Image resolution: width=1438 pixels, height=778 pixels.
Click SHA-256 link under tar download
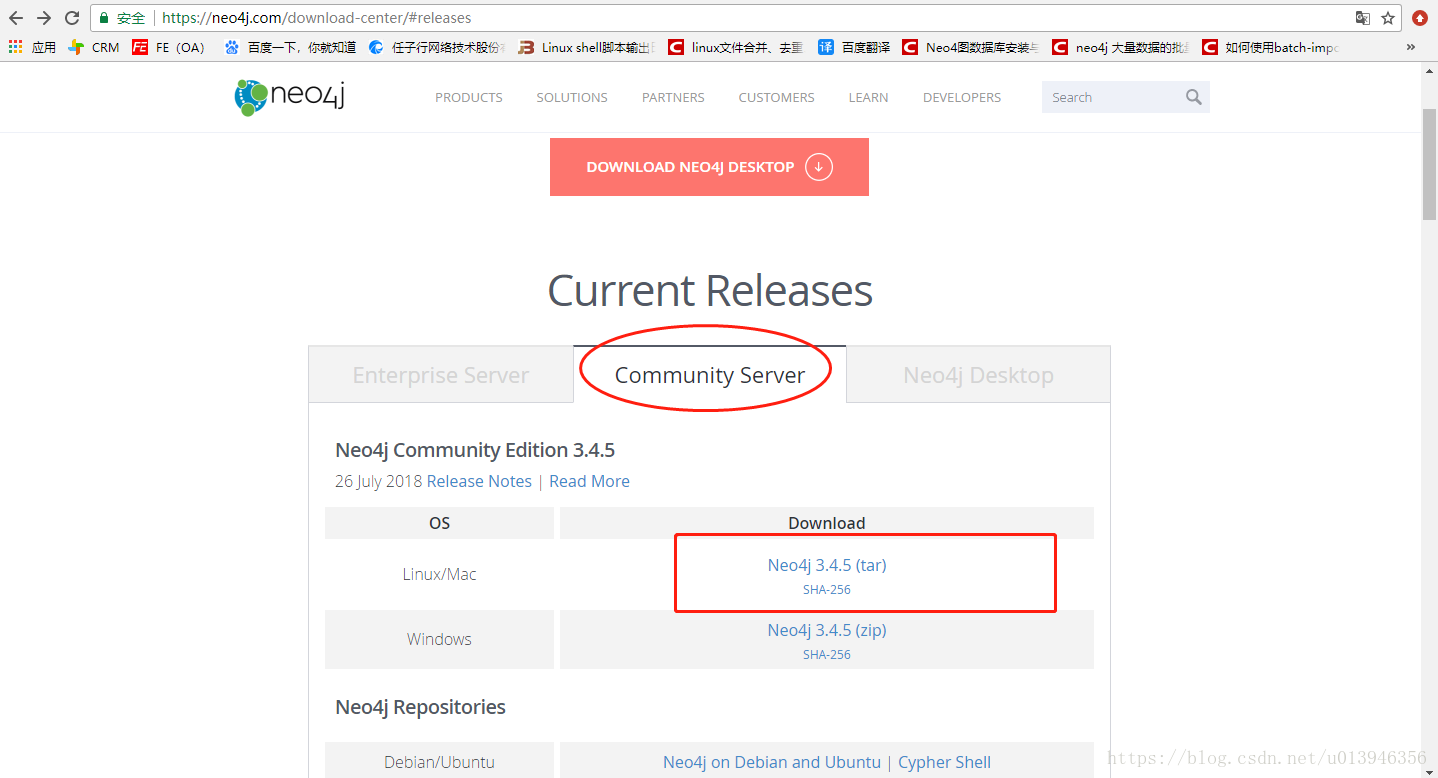point(827,590)
